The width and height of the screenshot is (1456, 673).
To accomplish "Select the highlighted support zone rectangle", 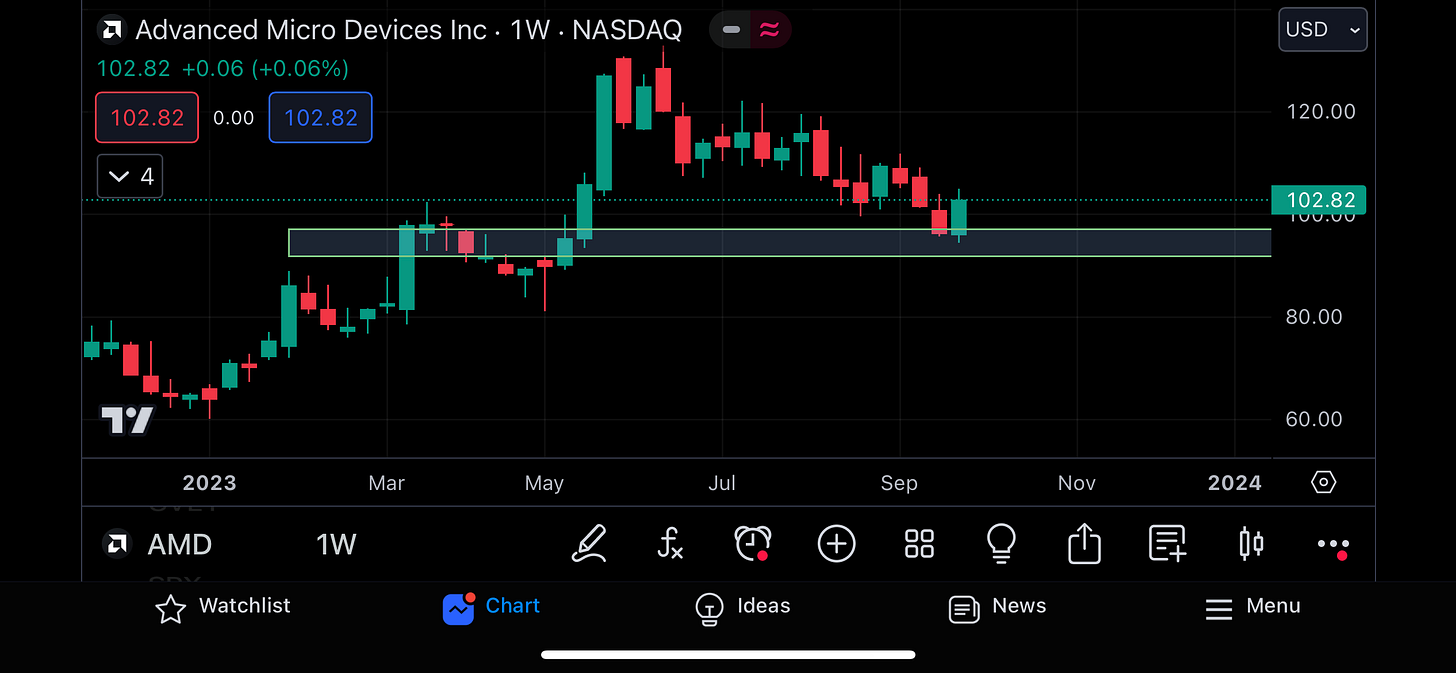I will [x=779, y=243].
